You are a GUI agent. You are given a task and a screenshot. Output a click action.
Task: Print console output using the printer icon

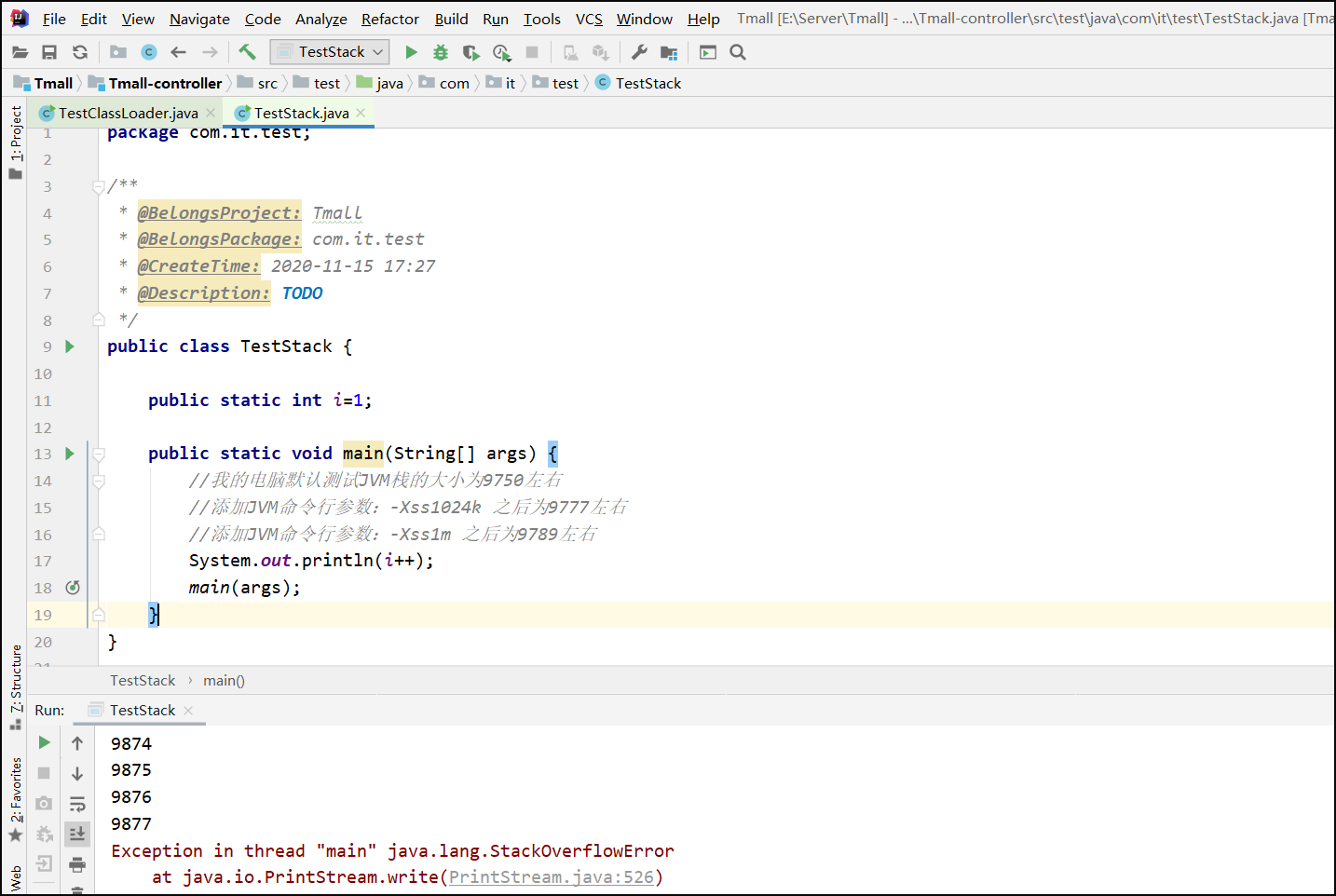[x=77, y=864]
